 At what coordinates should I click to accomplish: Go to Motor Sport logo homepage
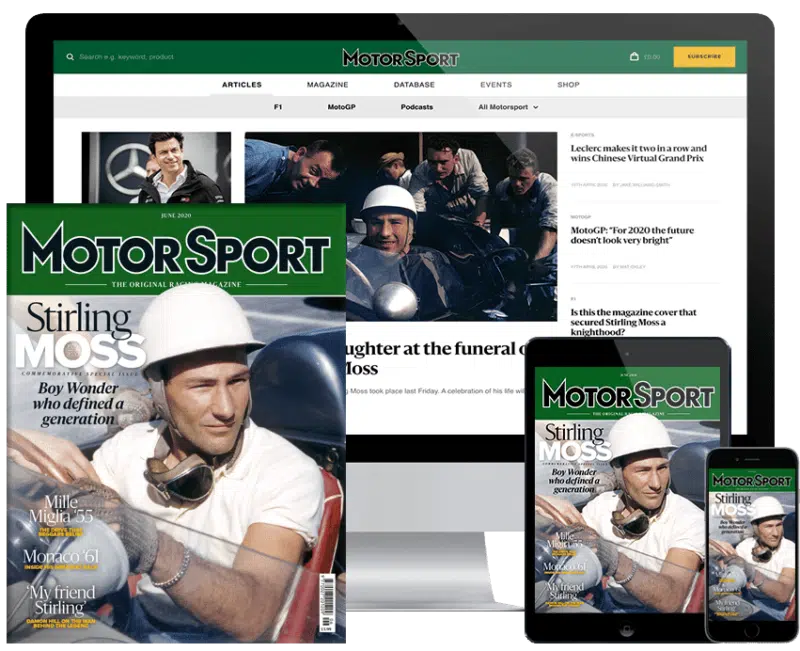[x=401, y=58]
